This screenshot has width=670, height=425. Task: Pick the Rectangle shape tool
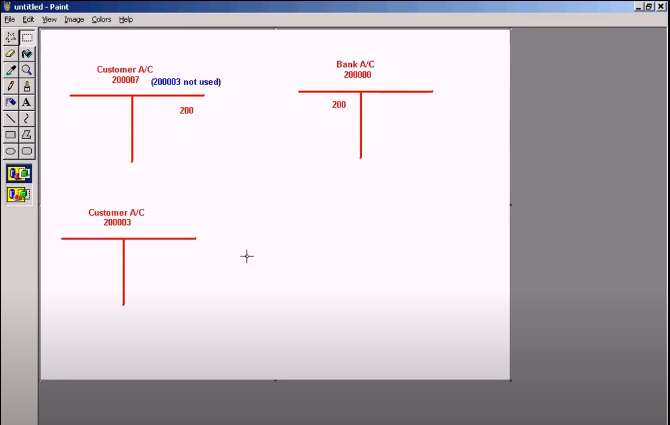[x=11, y=135]
